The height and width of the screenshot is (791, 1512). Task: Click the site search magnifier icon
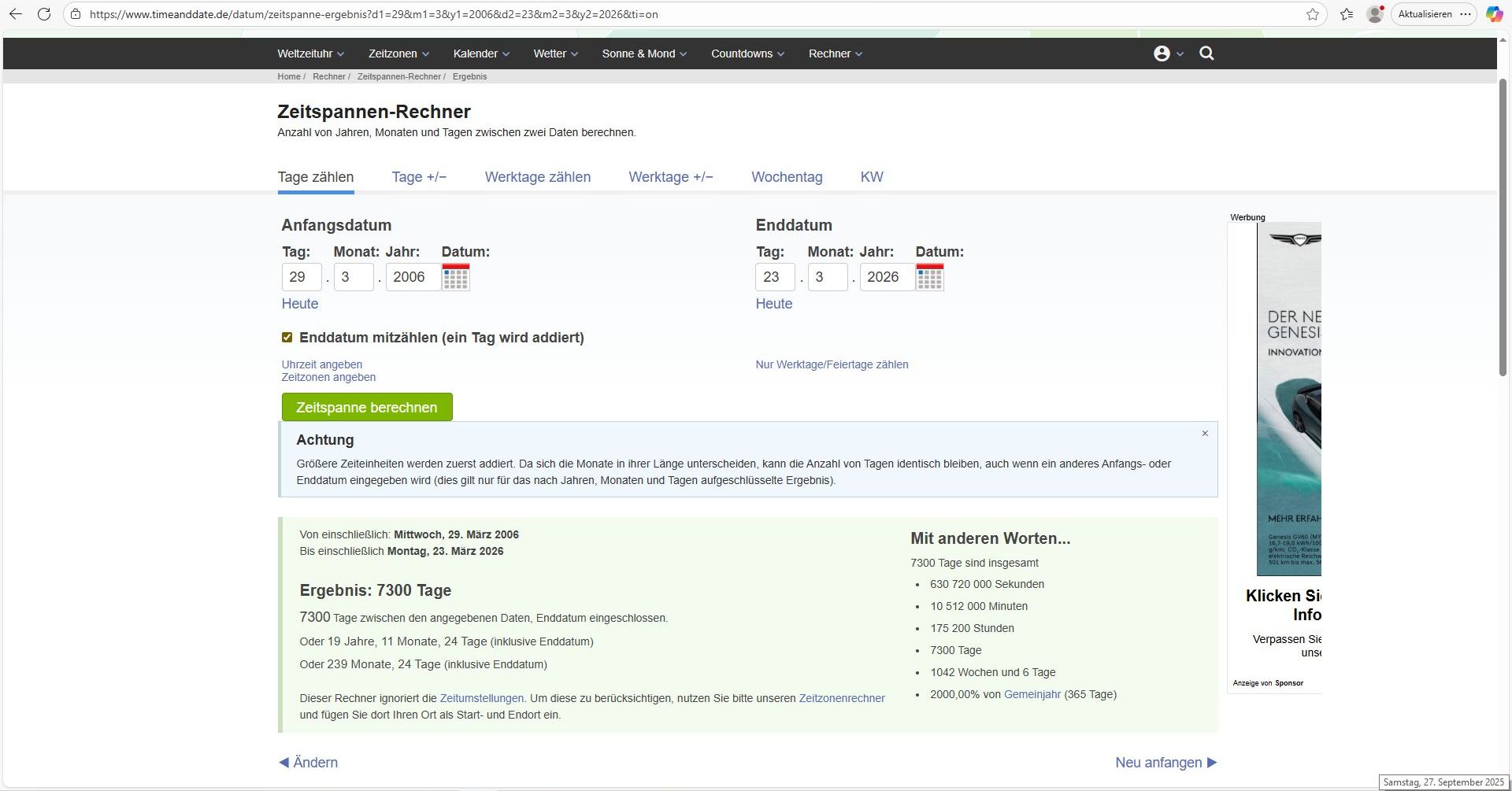pyautogui.click(x=1206, y=54)
